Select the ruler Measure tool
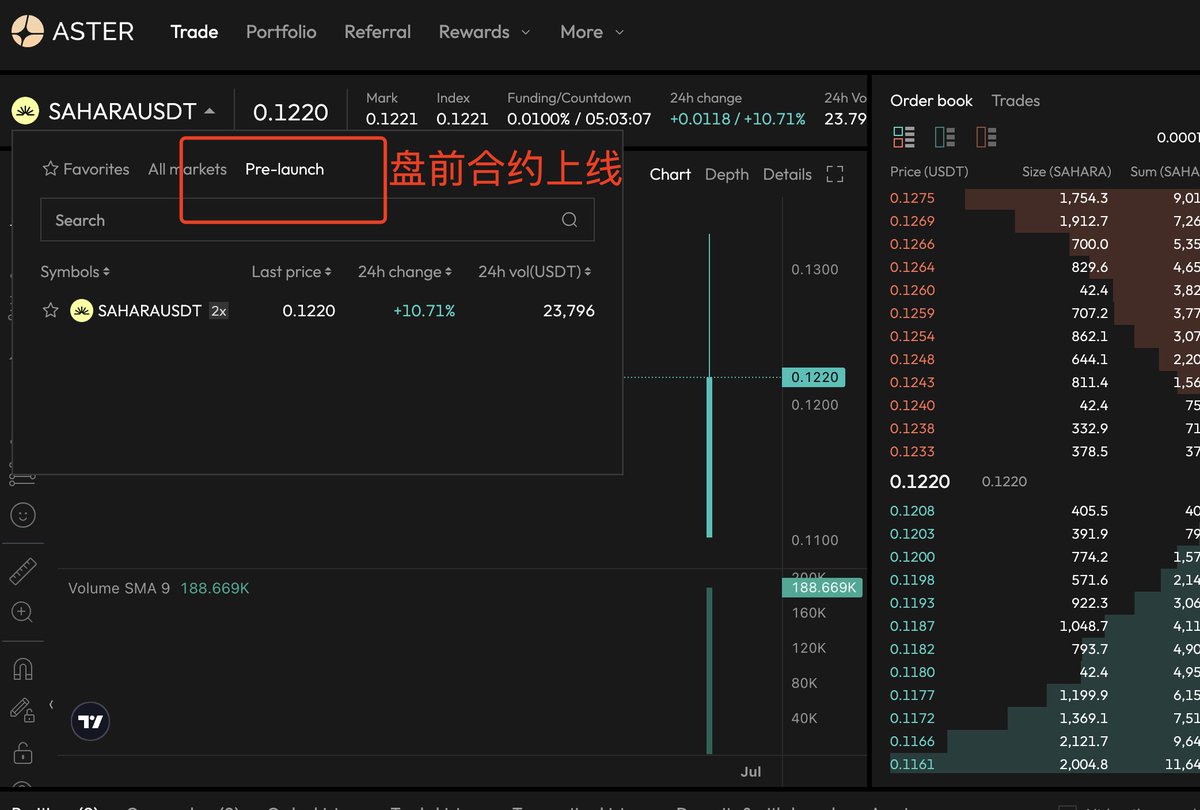Image resolution: width=1200 pixels, height=810 pixels. tap(22, 572)
